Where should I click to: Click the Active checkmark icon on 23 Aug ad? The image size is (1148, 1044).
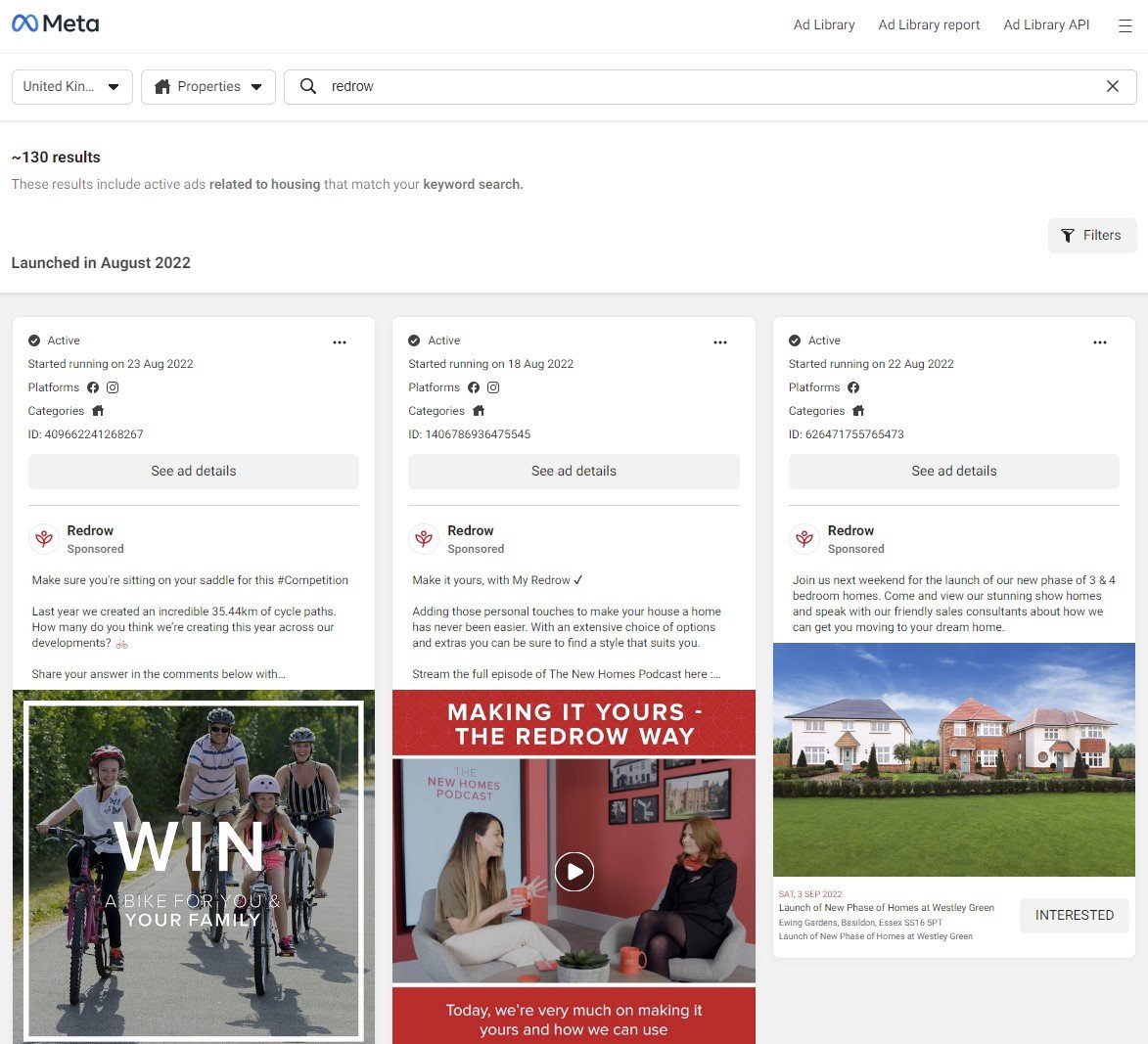33,340
